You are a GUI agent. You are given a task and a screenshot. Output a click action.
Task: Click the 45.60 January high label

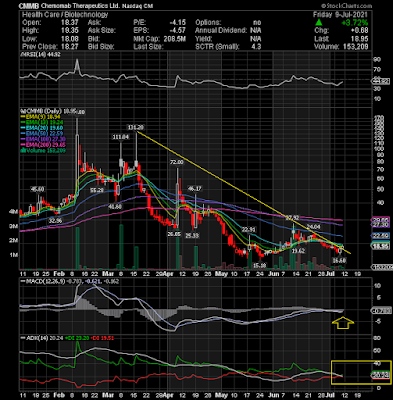[x=37, y=189]
